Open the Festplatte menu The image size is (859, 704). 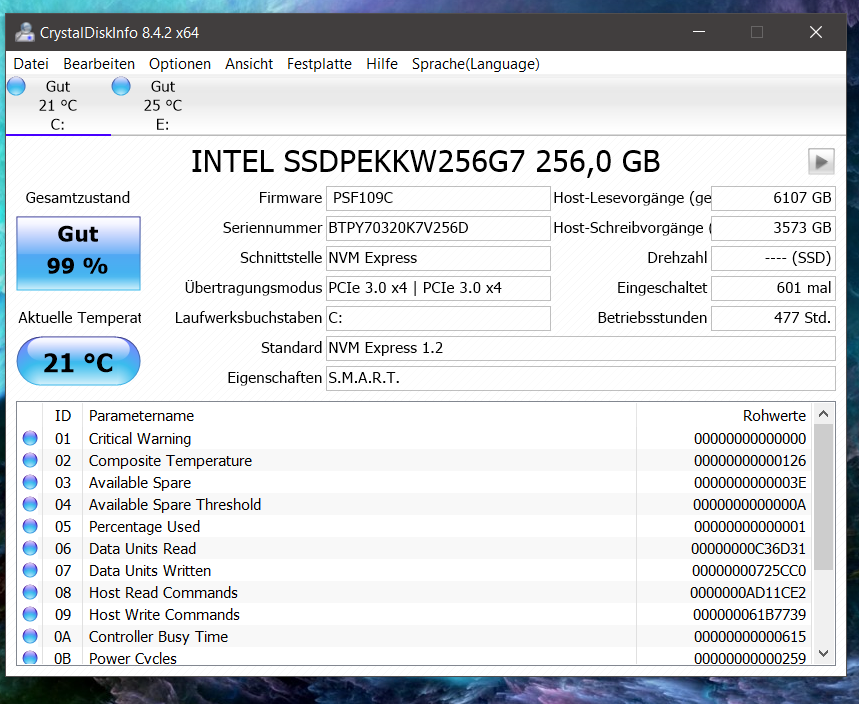pos(319,64)
